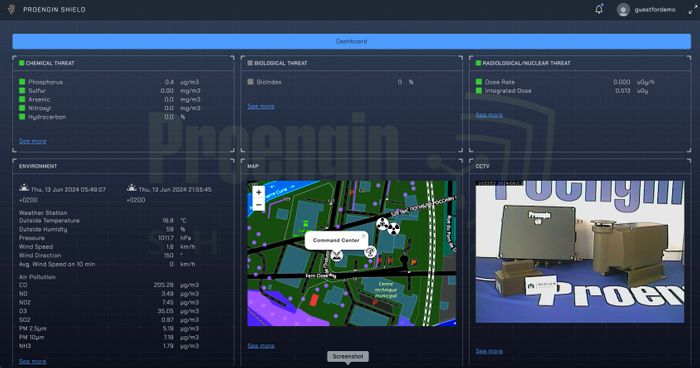Click the Weather Station heading
This screenshot has height=368, width=700.
pos(43,213)
